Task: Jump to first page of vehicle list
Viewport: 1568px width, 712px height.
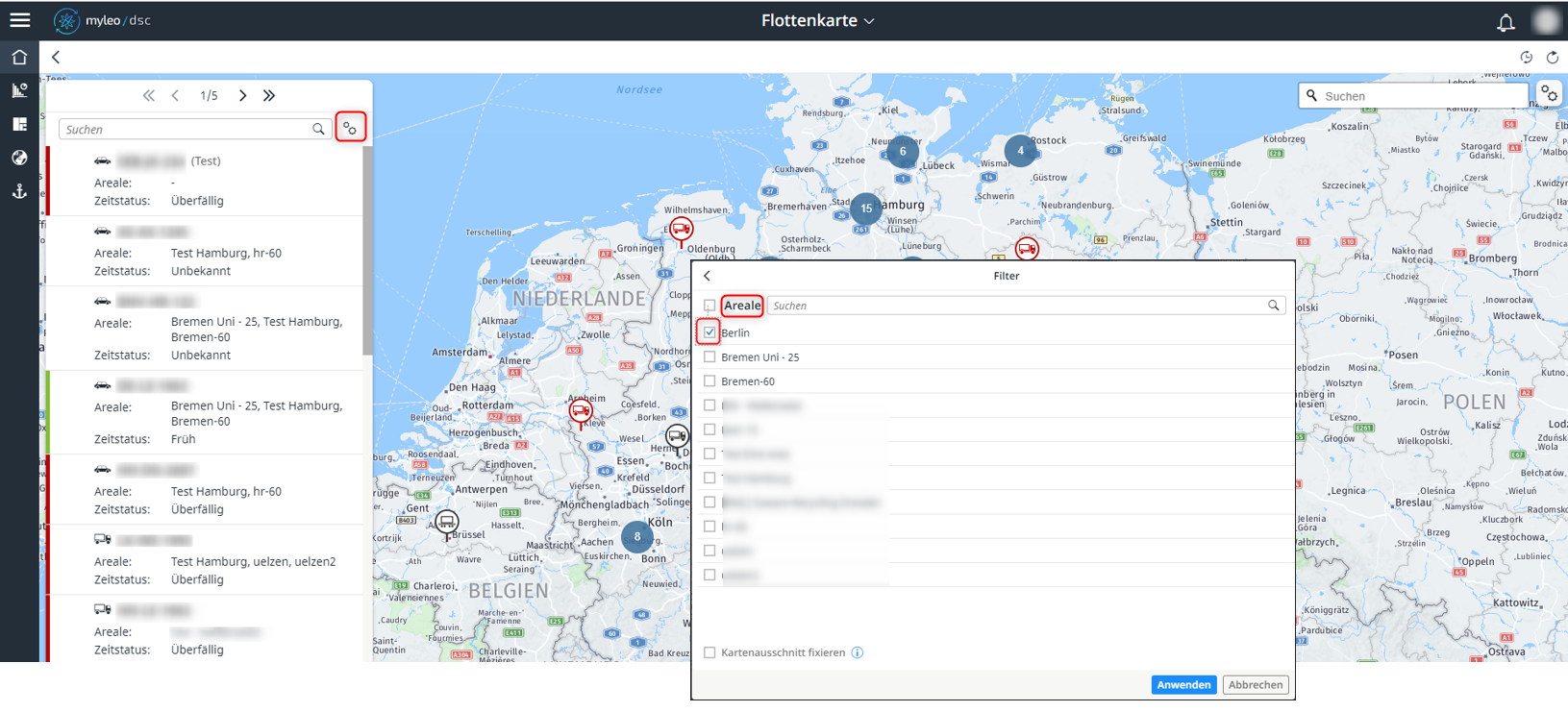Action: coord(148,95)
